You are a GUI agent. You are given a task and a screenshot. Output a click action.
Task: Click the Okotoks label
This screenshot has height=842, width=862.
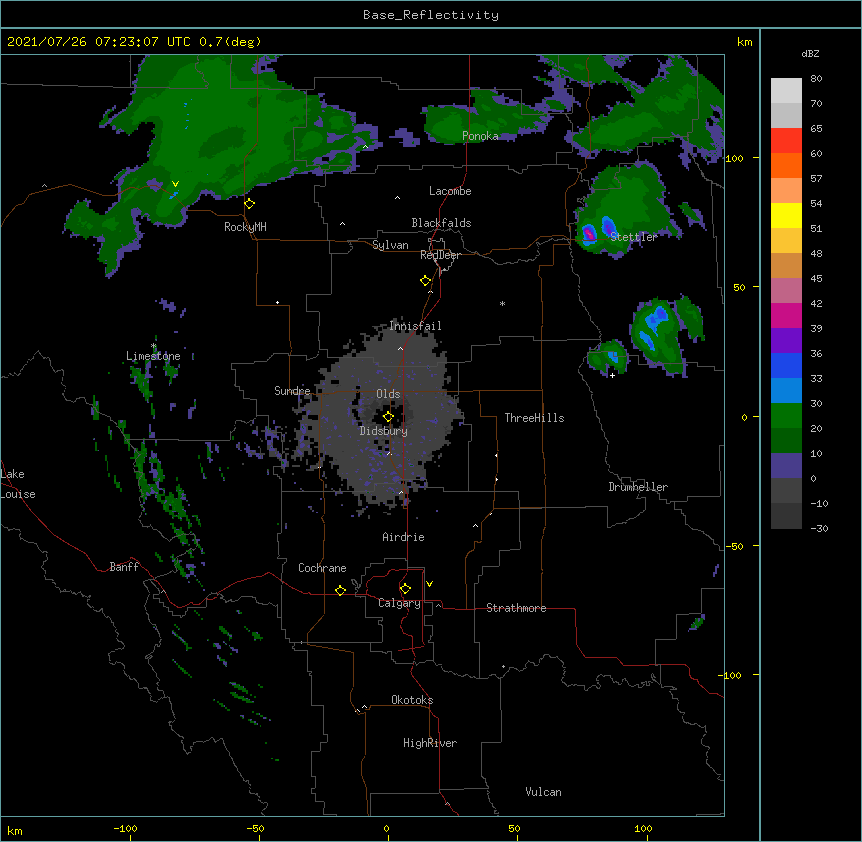coord(412,700)
